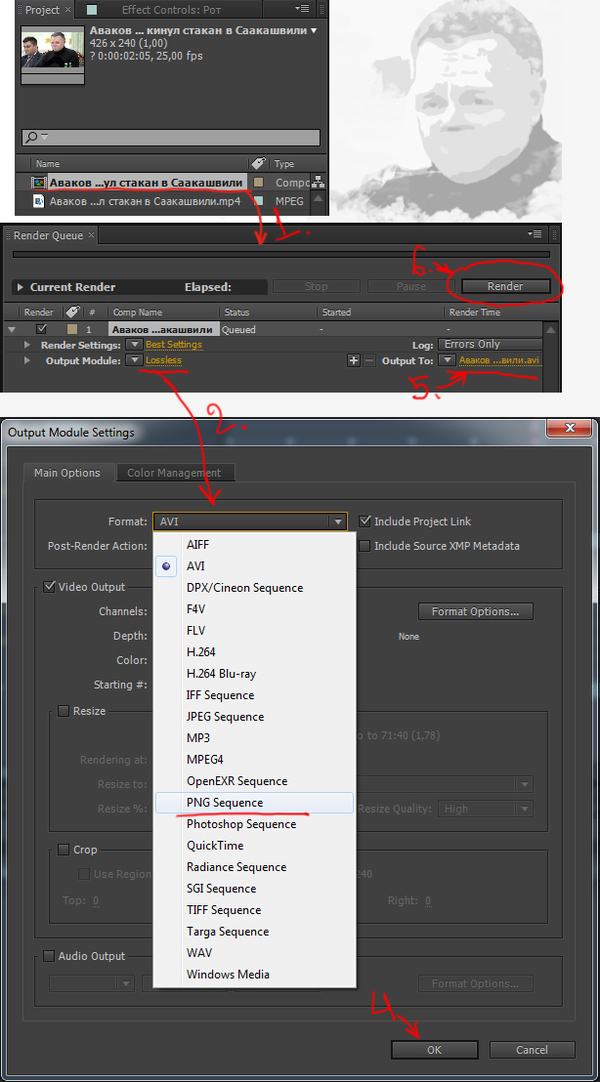Open Log dropdown showing Errors Only
The width and height of the screenshot is (600, 1082).
[490, 344]
